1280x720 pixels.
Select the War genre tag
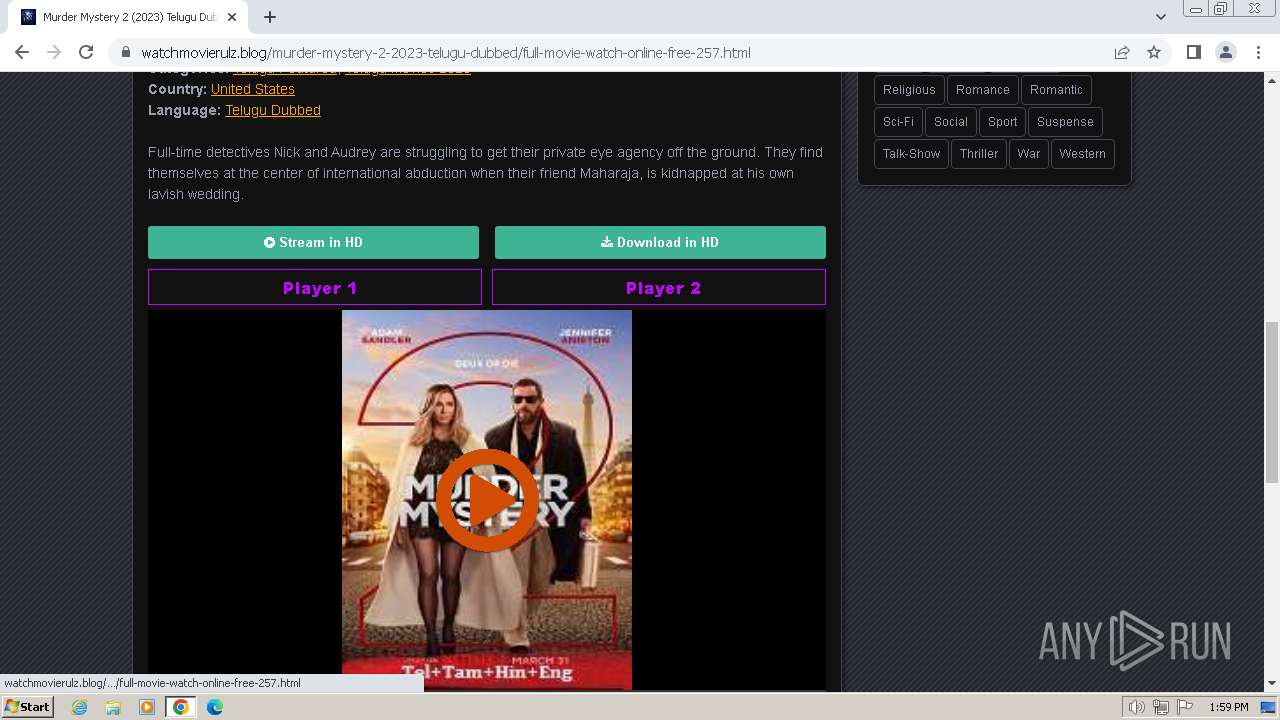tap(1029, 154)
